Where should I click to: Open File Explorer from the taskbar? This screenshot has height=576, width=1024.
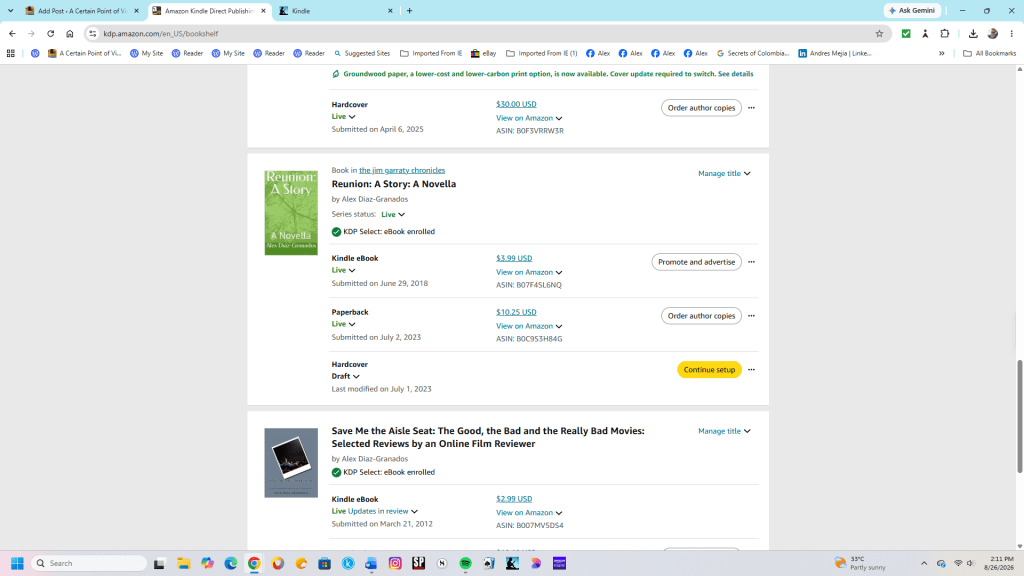click(184, 563)
